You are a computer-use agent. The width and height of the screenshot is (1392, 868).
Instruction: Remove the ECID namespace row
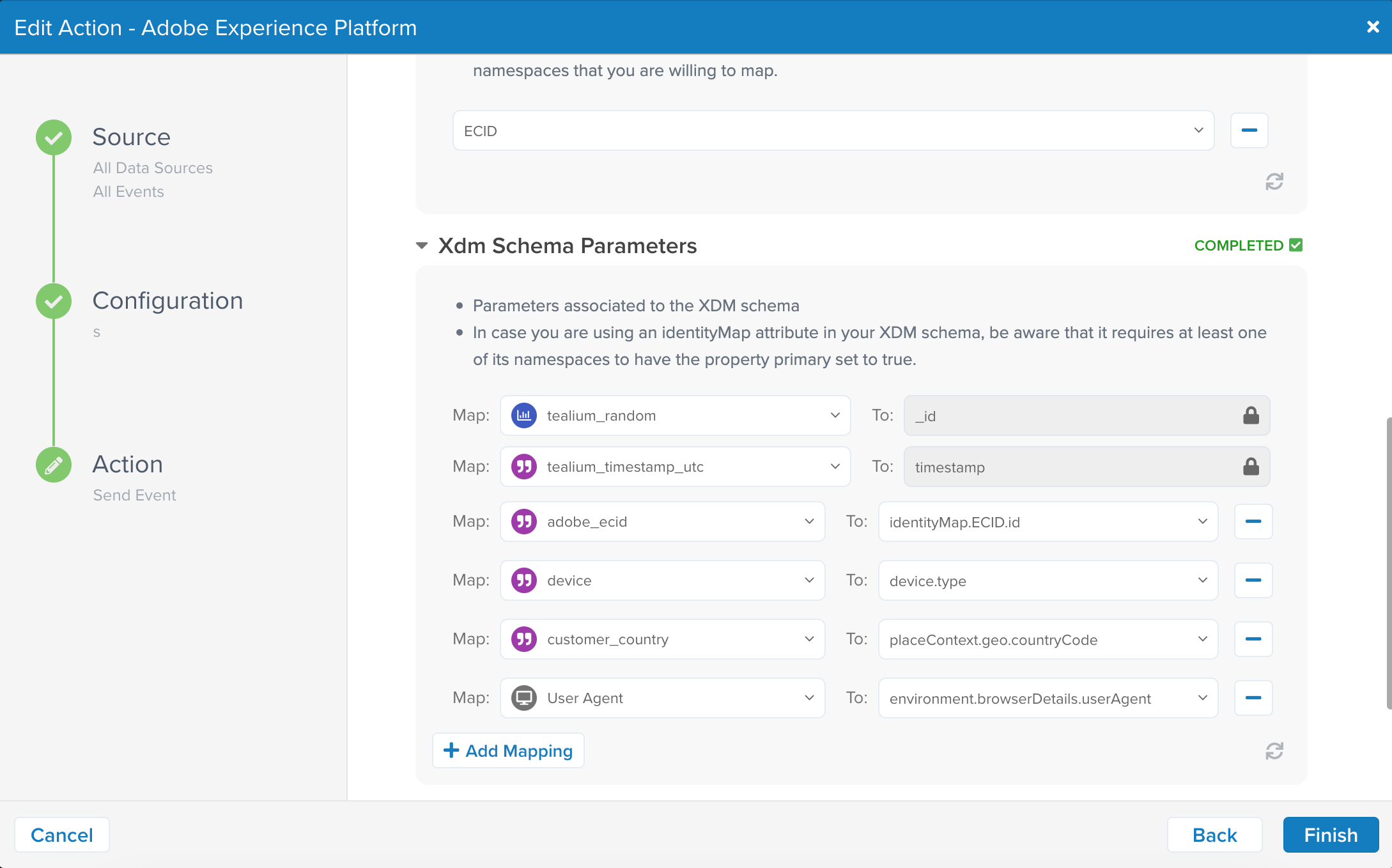pyautogui.click(x=1249, y=130)
